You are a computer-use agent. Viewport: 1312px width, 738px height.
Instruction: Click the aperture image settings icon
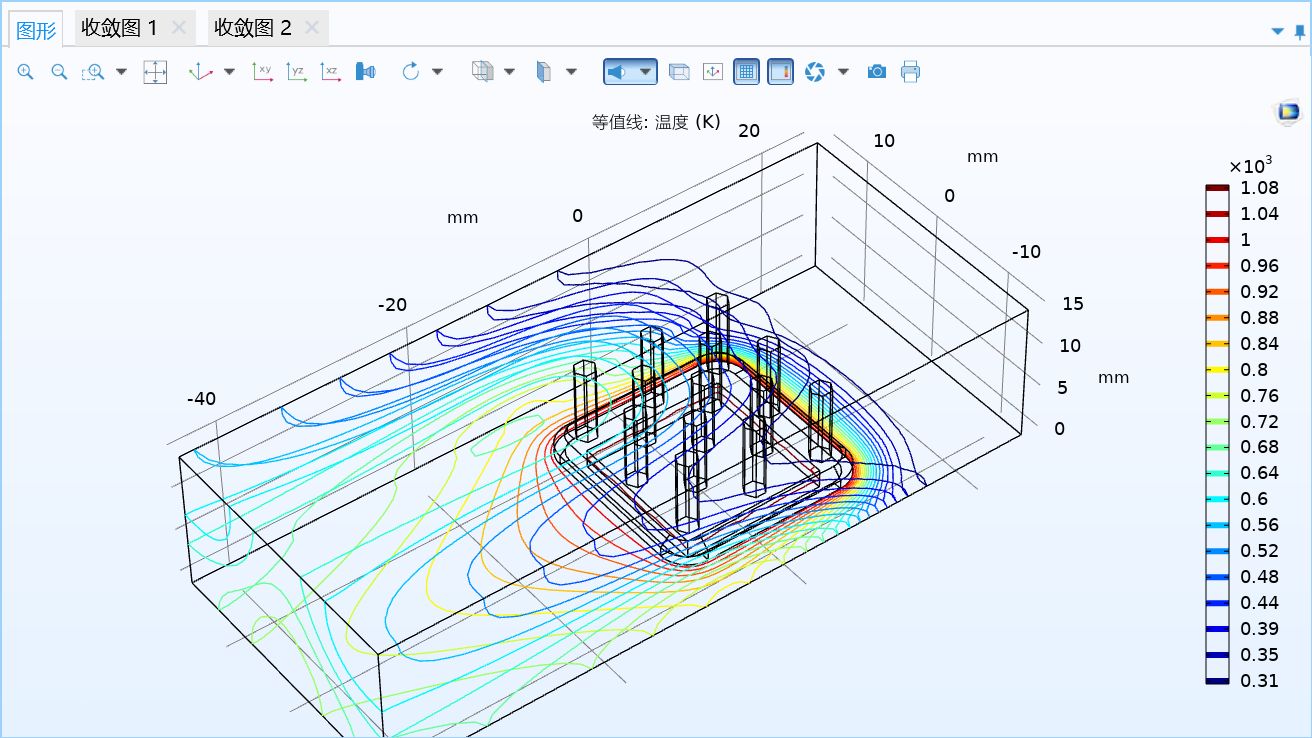tap(815, 72)
